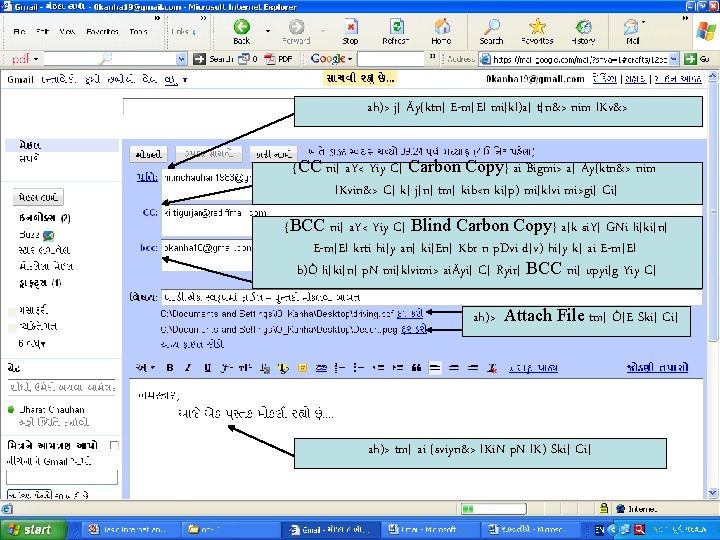The width and height of the screenshot is (720, 540).
Task: Switch to the Gmail taskbar button
Action: click(330, 529)
